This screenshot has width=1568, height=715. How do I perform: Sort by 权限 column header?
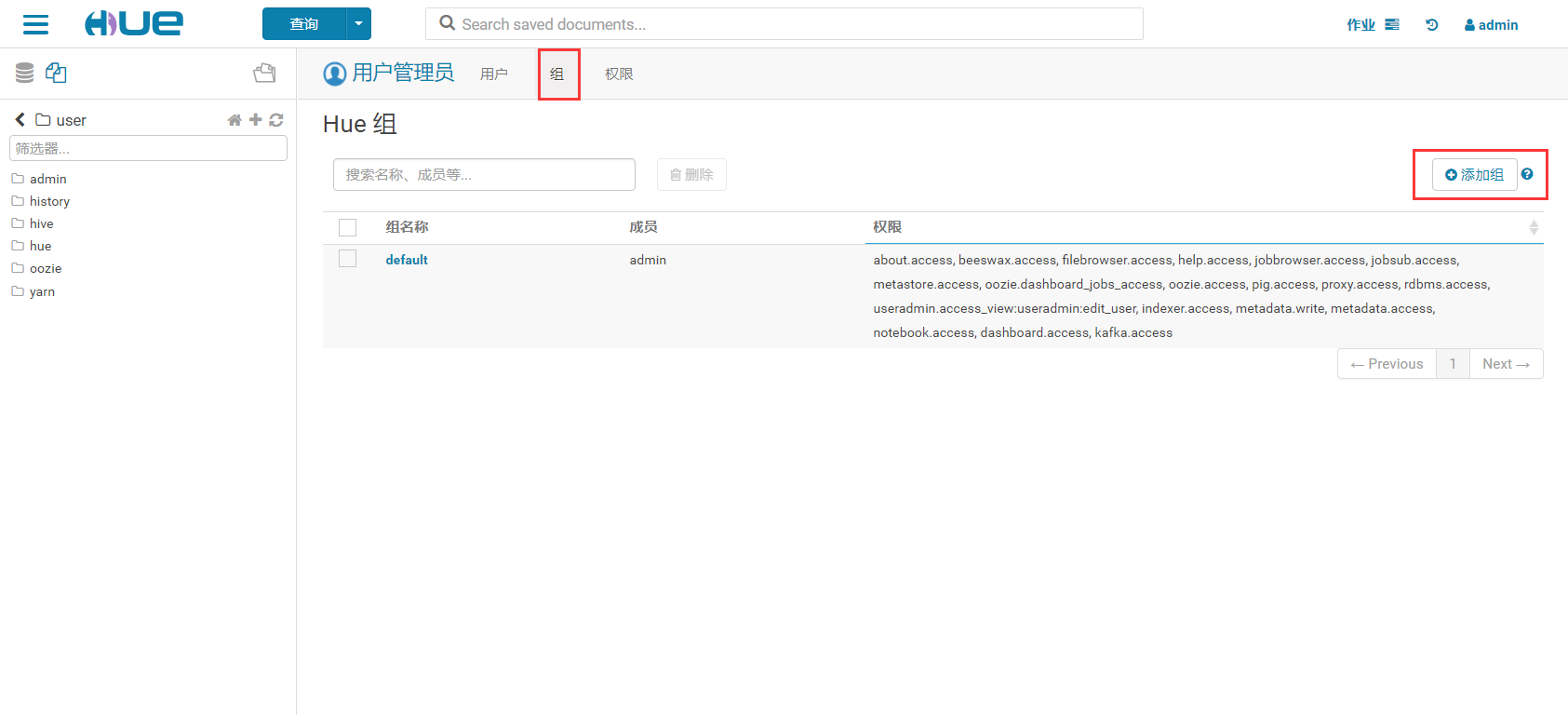(887, 227)
